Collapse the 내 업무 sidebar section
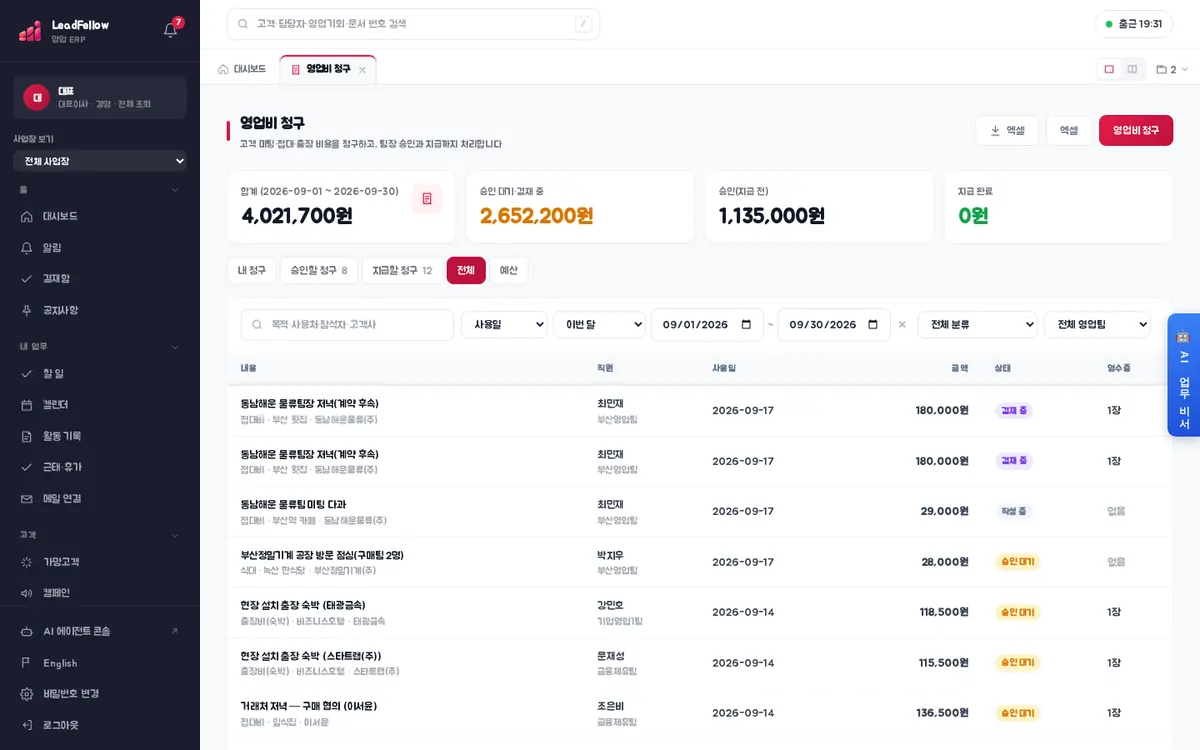The width and height of the screenshot is (1200, 750). click(x=175, y=347)
